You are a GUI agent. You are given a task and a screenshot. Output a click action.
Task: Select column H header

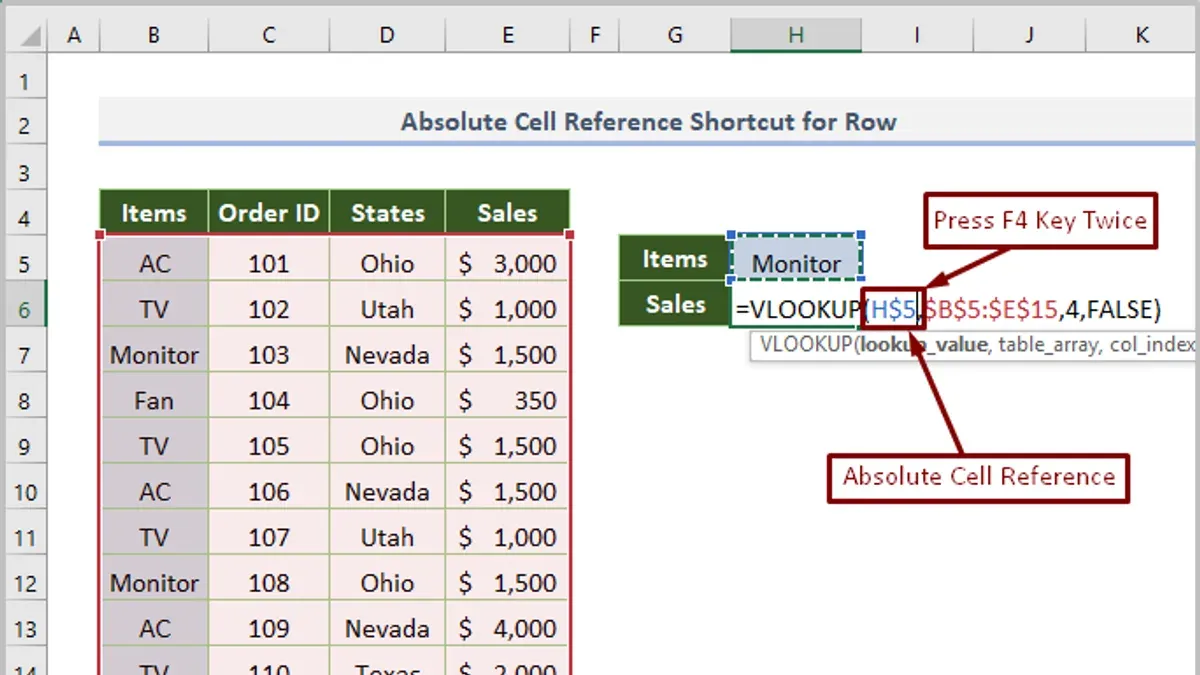(795, 36)
